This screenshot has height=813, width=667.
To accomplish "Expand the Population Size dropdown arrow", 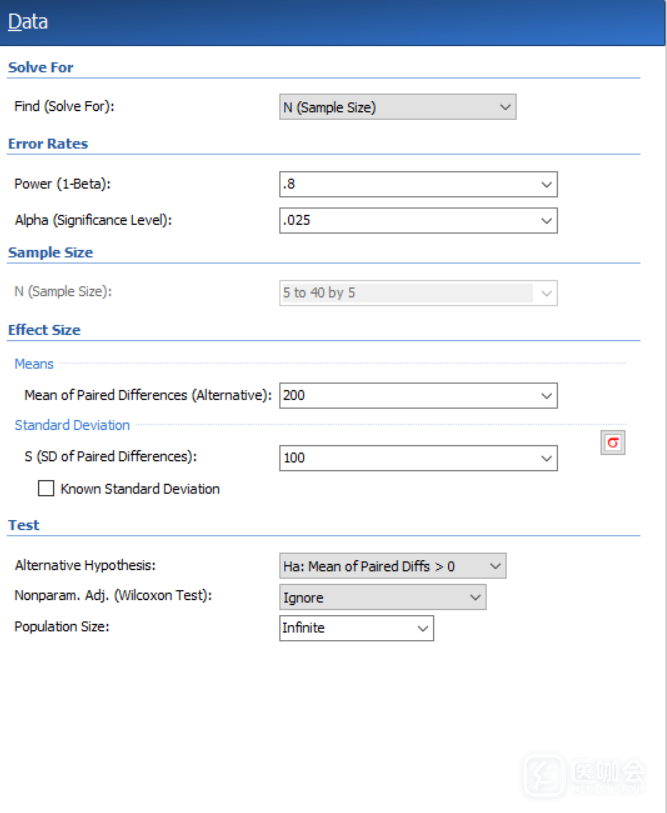I will 422,628.
